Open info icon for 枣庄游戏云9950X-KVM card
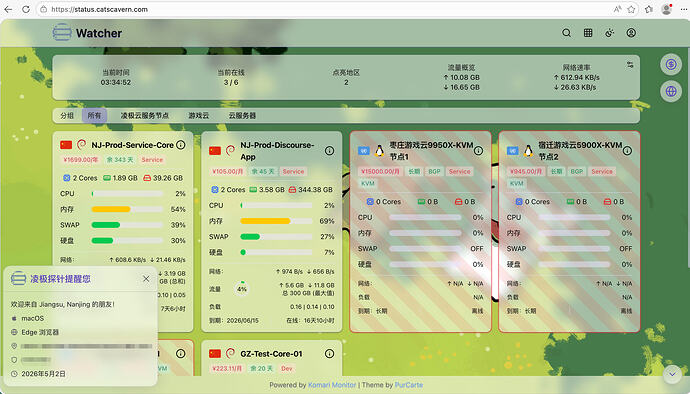Image resolution: width=690 pixels, height=394 pixels. [478, 151]
